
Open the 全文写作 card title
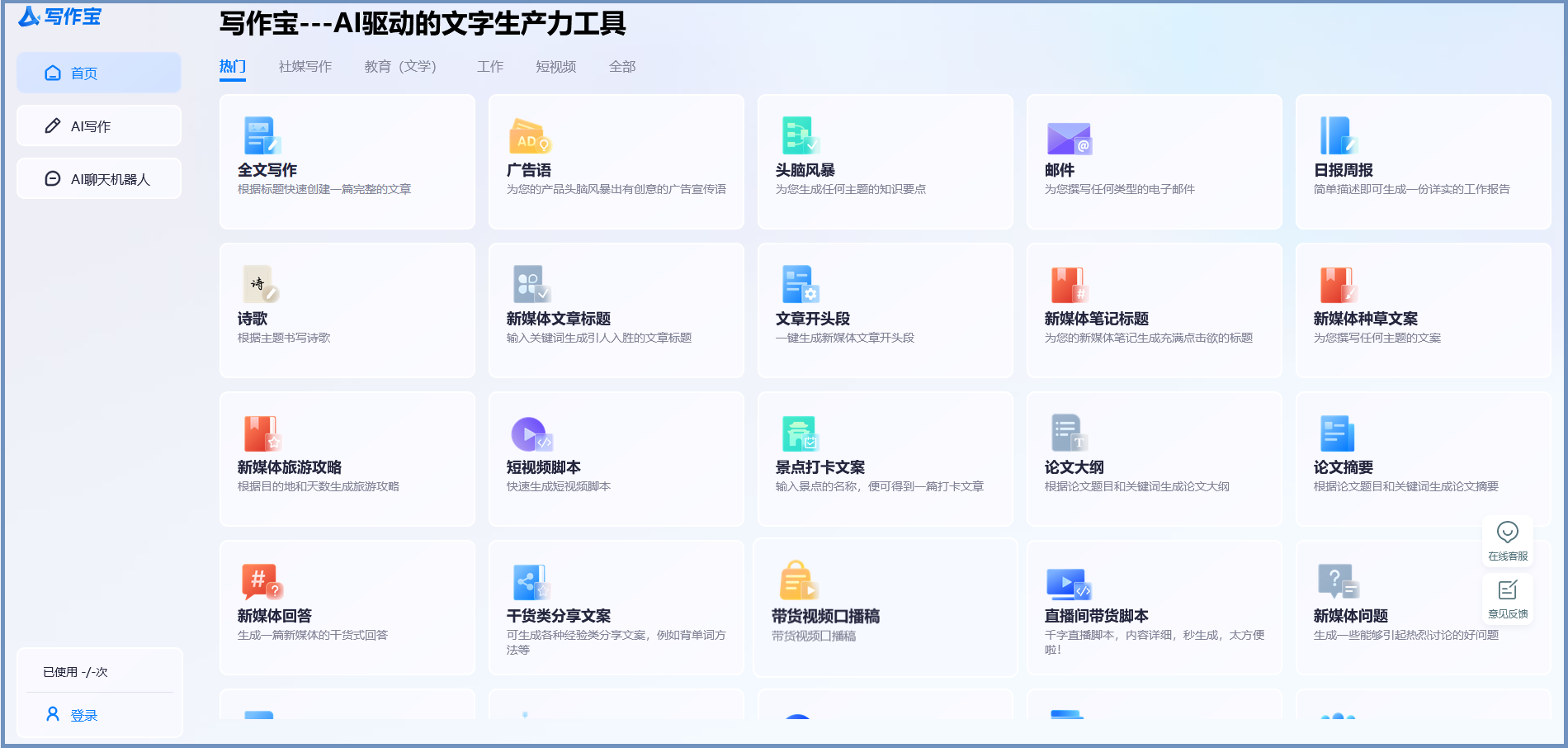[267, 170]
